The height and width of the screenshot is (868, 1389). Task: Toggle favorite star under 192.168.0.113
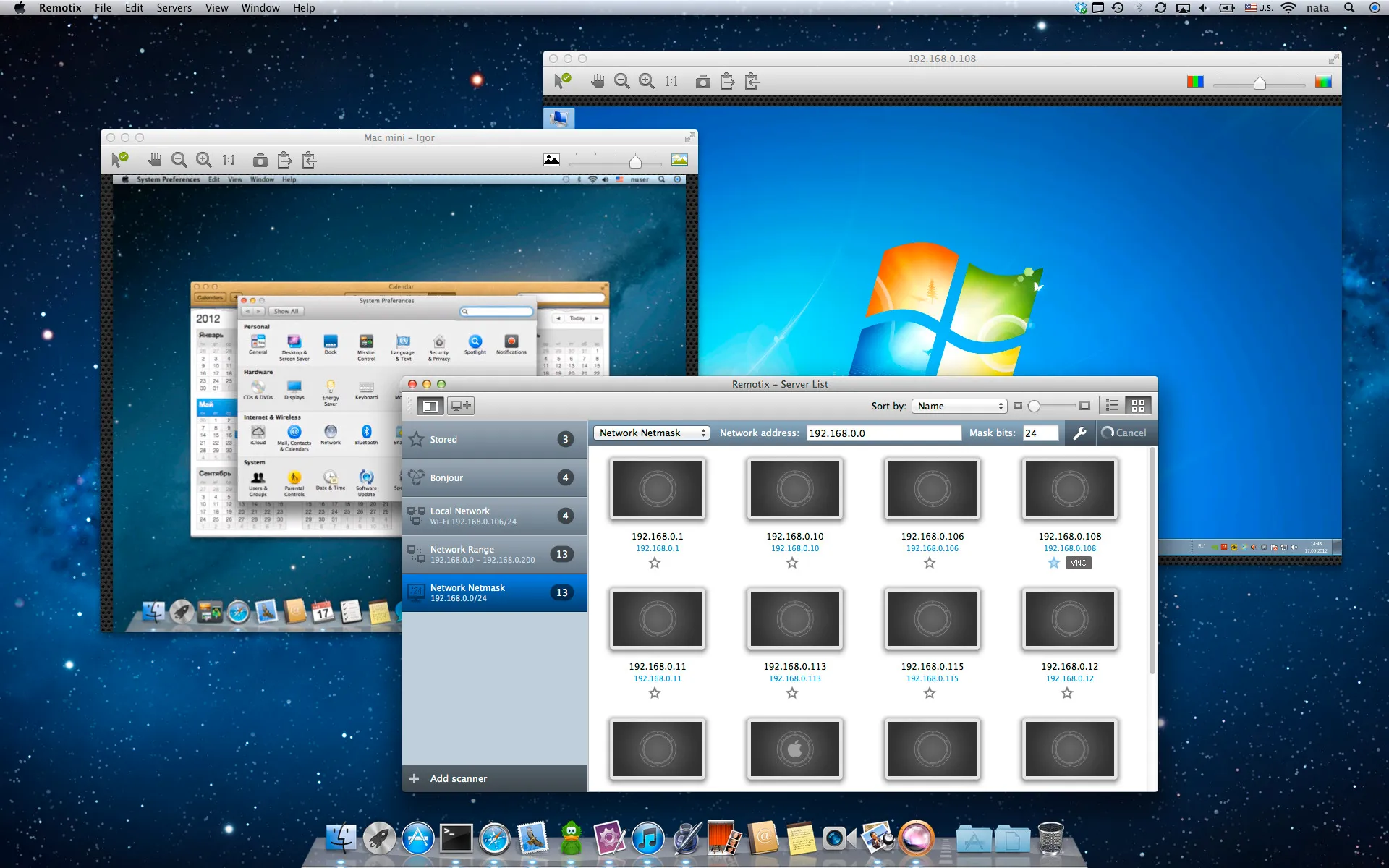click(x=792, y=692)
